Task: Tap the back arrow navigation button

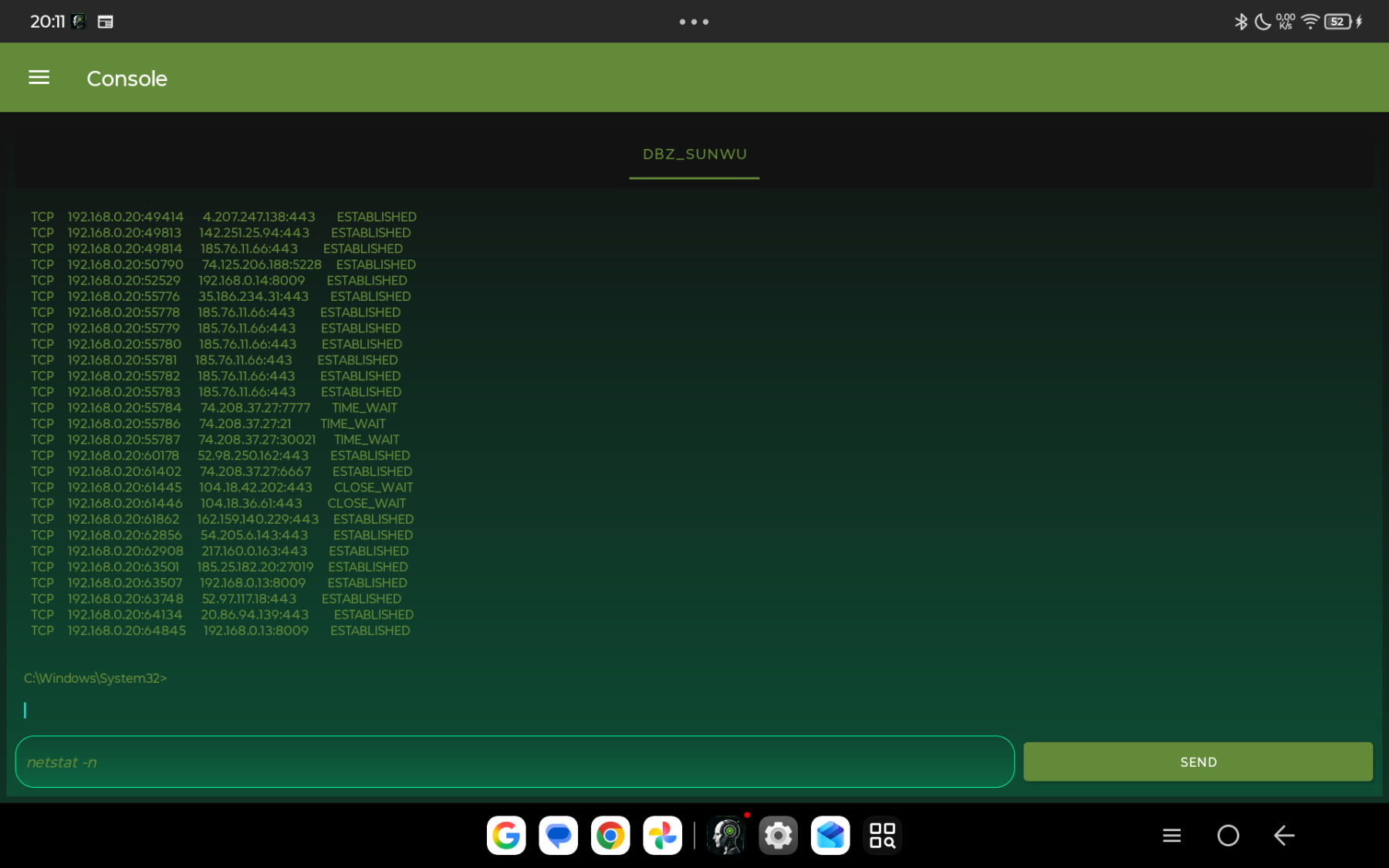Action: [1284, 835]
